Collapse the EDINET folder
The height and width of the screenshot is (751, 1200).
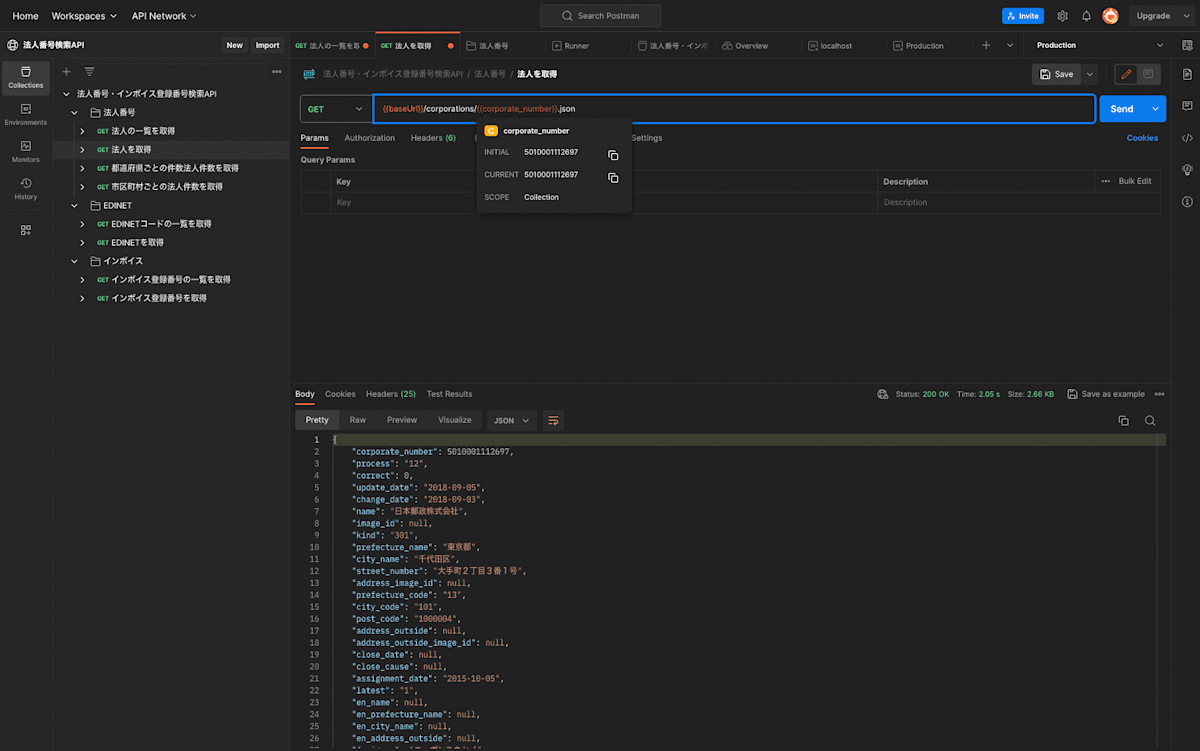click(74, 205)
